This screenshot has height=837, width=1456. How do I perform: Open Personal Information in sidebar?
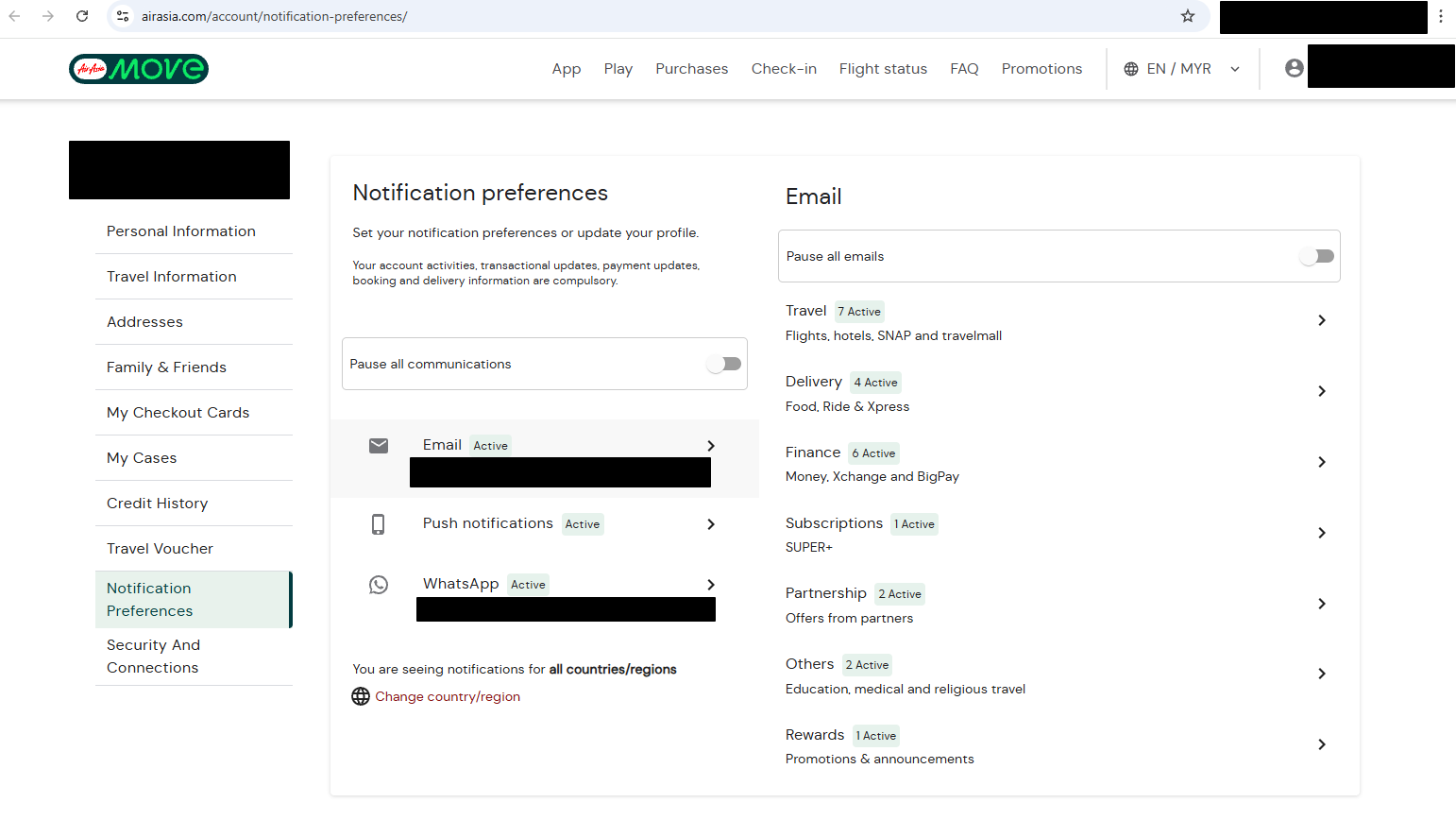tap(194, 231)
